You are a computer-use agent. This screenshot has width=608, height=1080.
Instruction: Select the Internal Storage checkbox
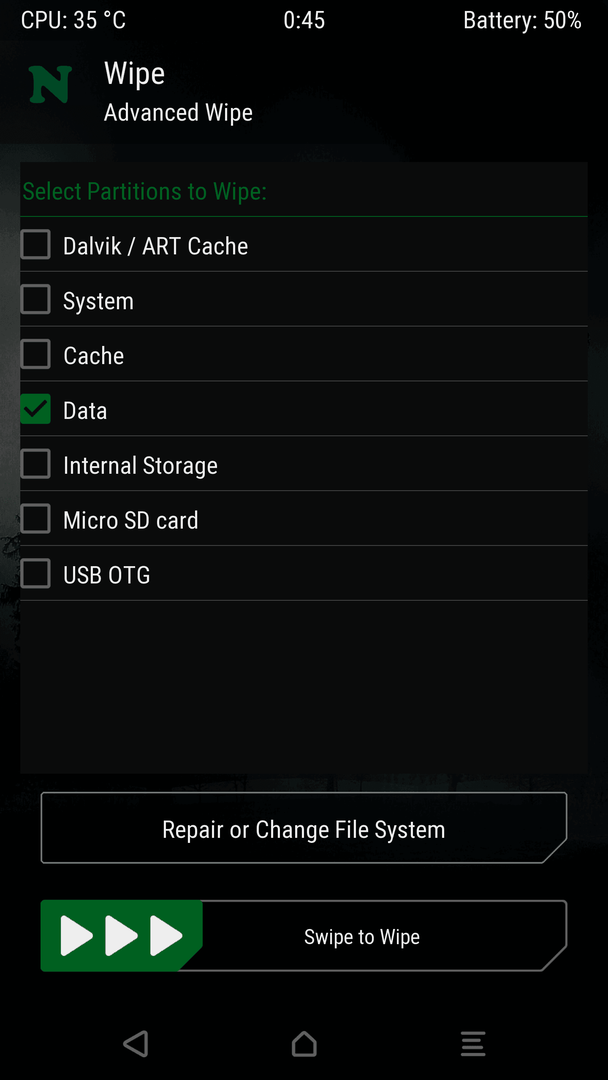[35, 464]
